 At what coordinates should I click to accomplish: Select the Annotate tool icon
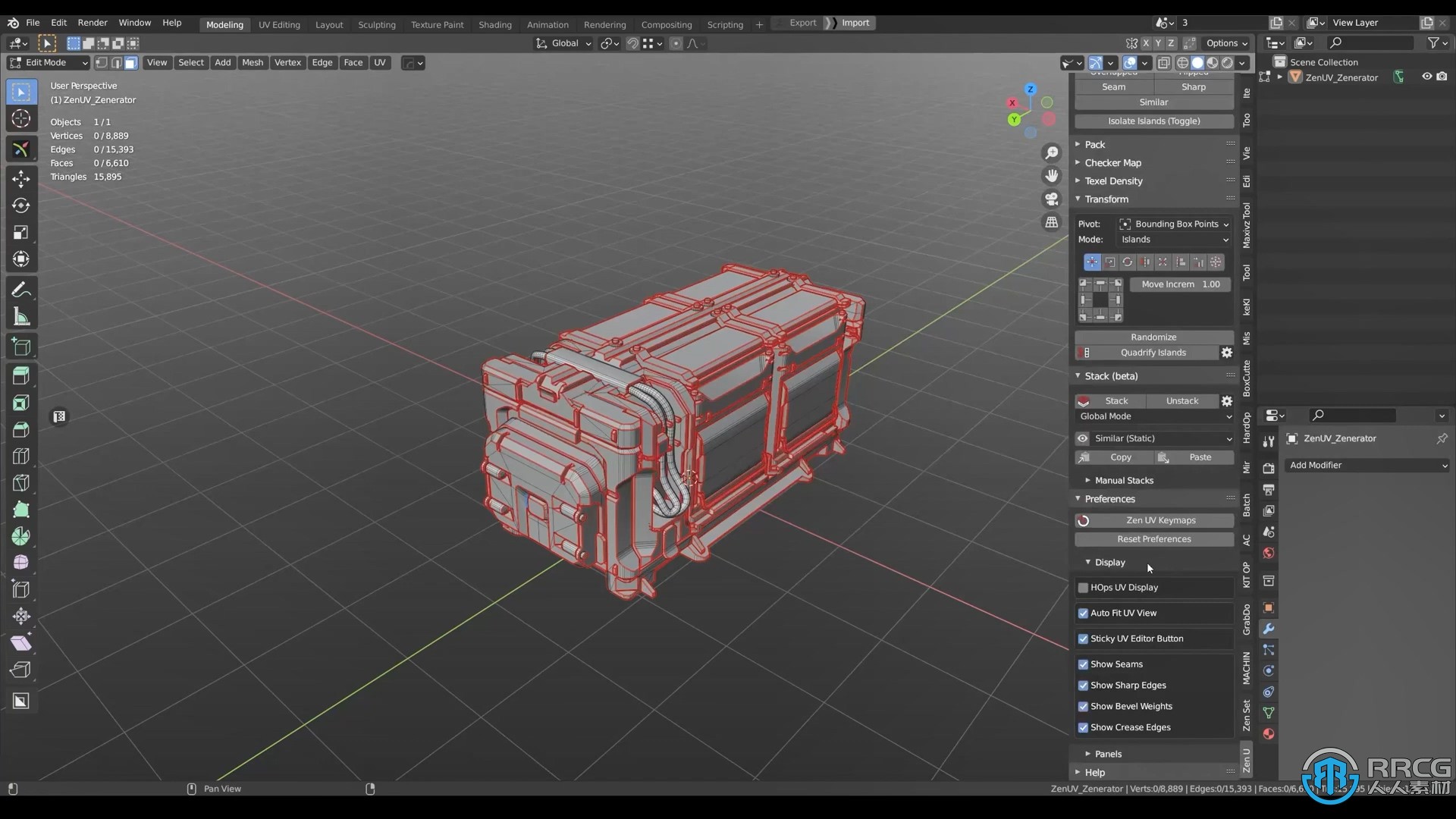(21, 289)
